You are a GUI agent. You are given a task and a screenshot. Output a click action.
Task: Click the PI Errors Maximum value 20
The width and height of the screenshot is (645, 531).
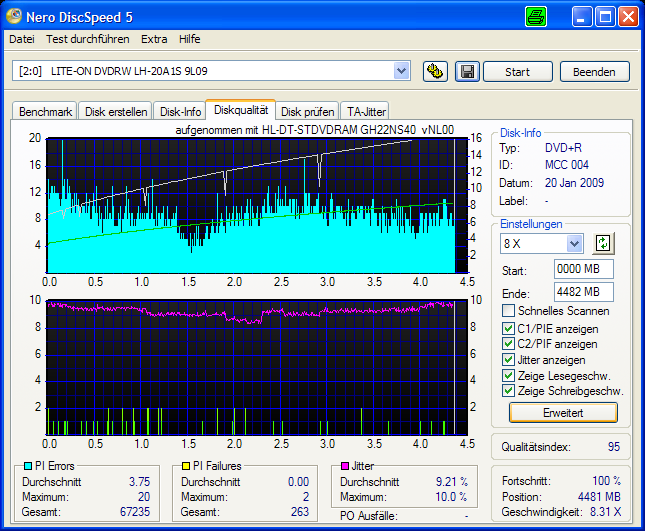[x=144, y=497]
